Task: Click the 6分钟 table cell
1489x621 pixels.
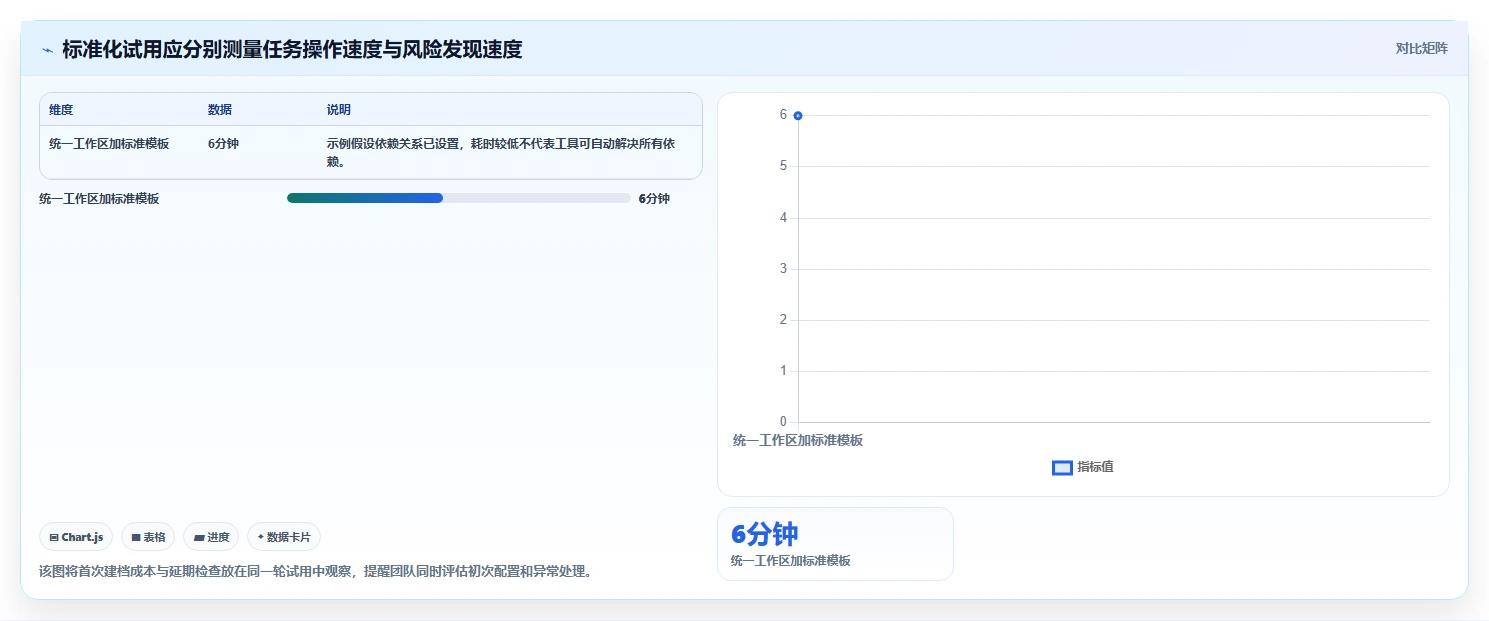Action: [x=223, y=144]
